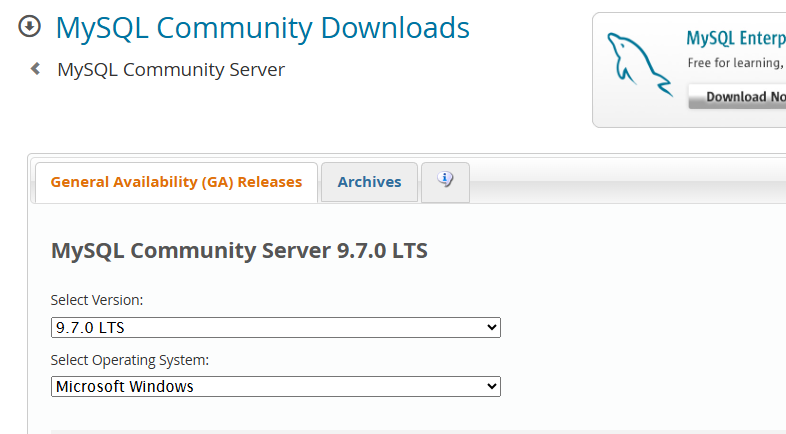Click the MySQL Community Server 9.7.0 LTS heading
Viewport: 786px width, 434px height.
coord(239,250)
